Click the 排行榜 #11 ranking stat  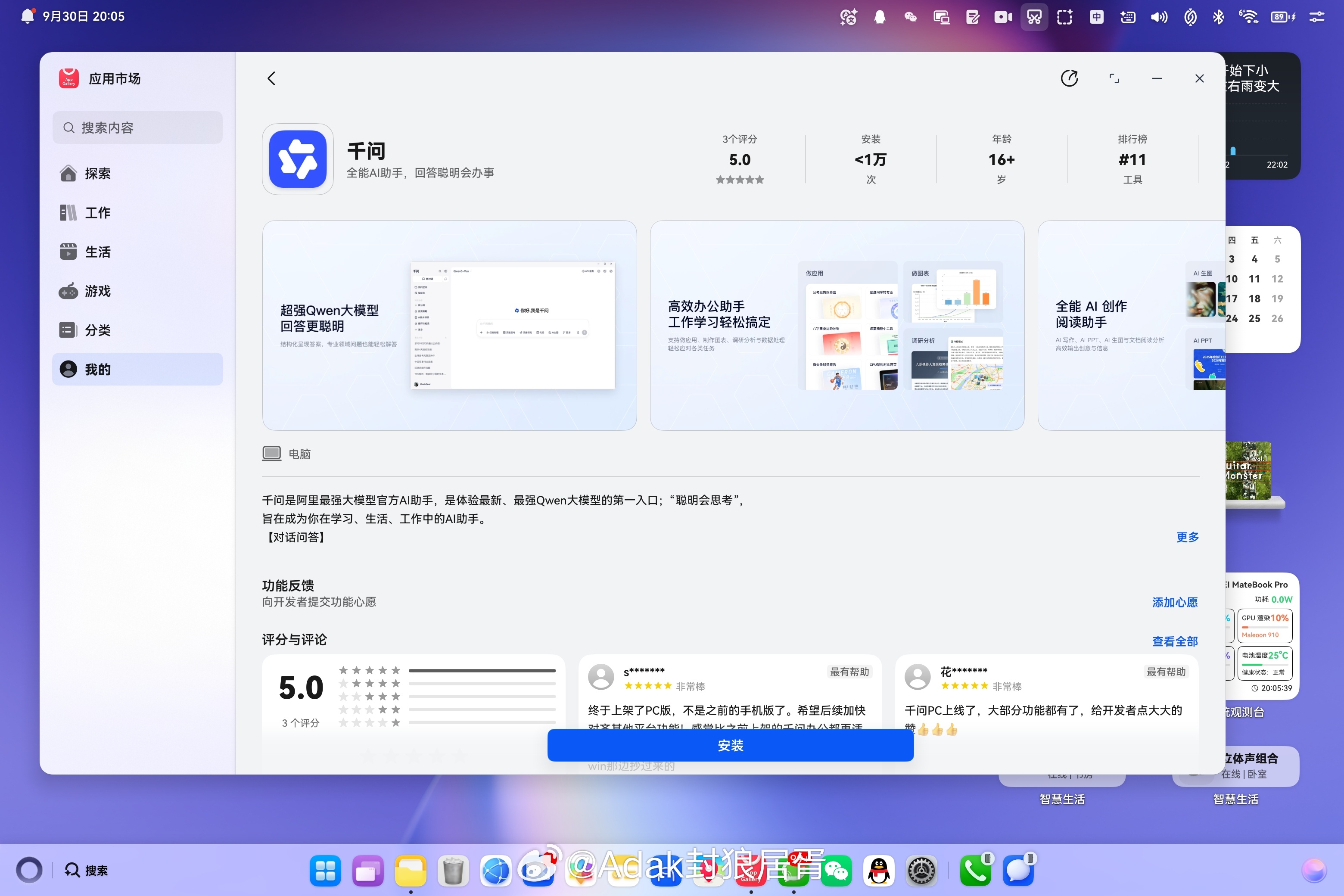(1132, 159)
